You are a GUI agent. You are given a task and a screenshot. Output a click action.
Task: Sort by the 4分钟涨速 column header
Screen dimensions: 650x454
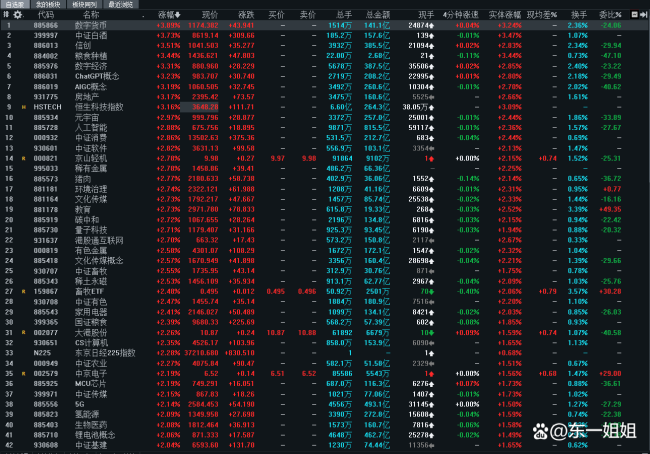tap(461, 15)
